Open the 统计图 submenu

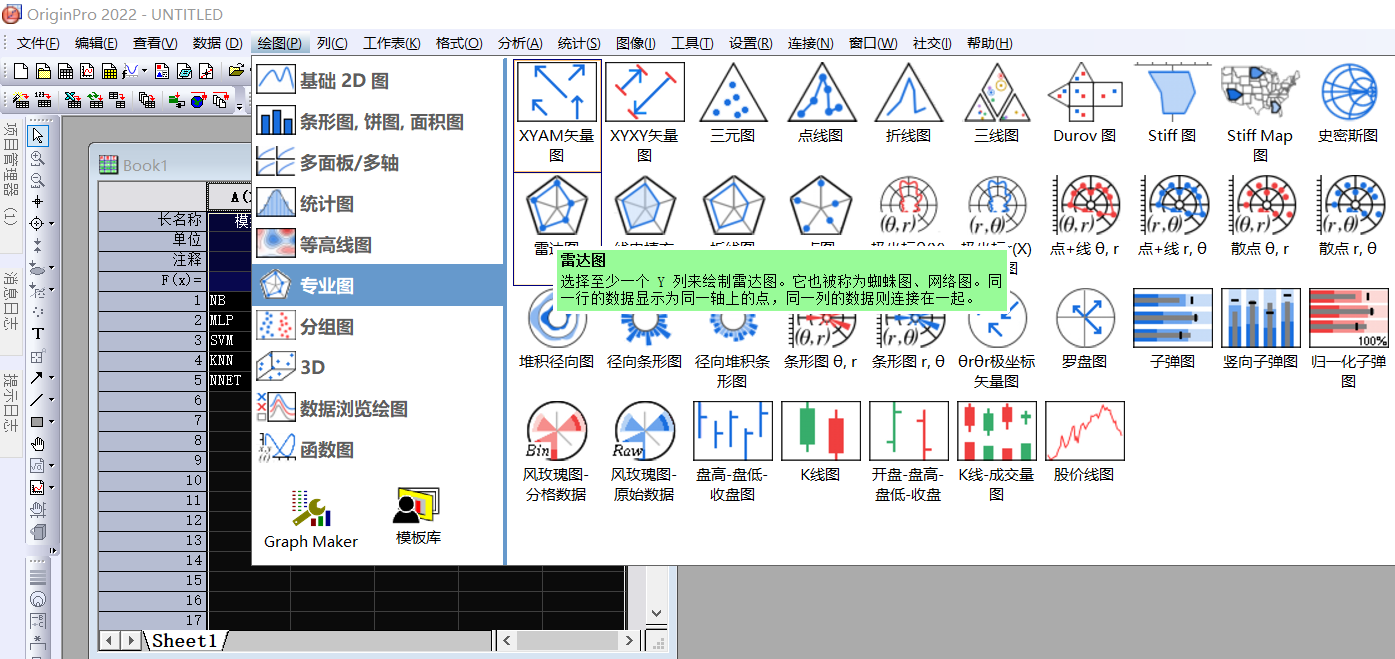[x=378, y=204]
